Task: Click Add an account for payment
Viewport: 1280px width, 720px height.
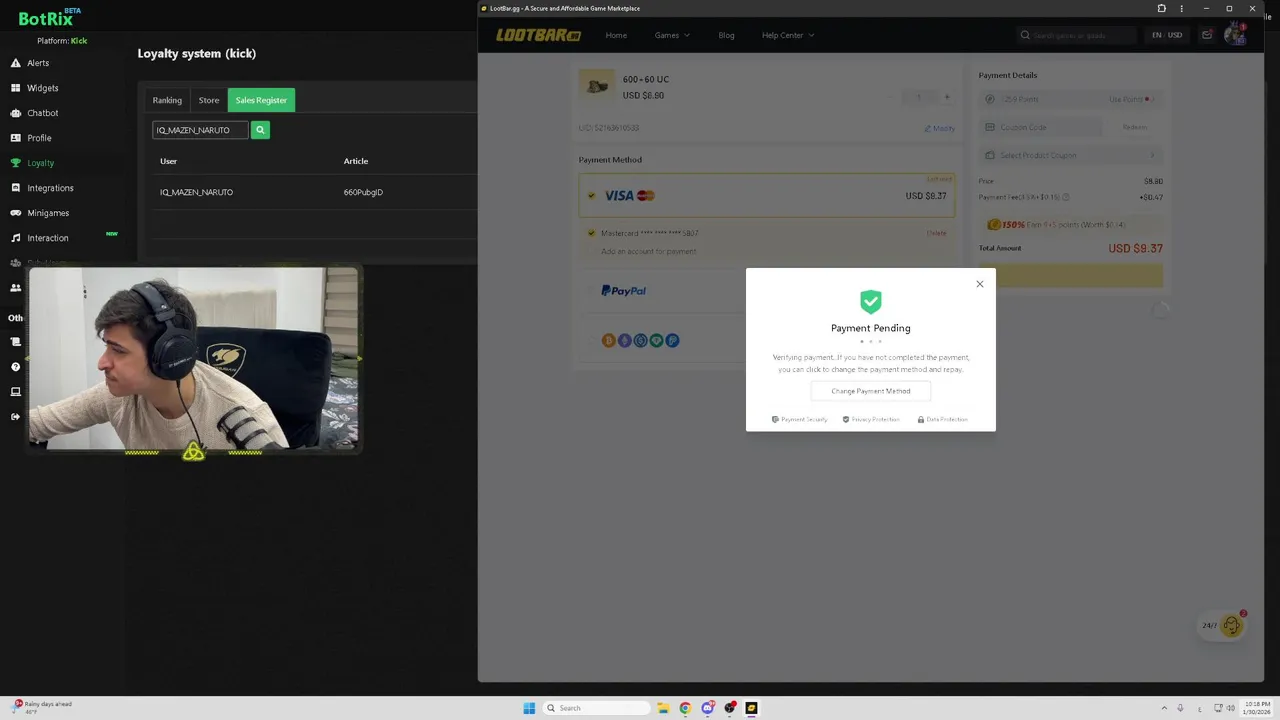Action: (648, 251)
